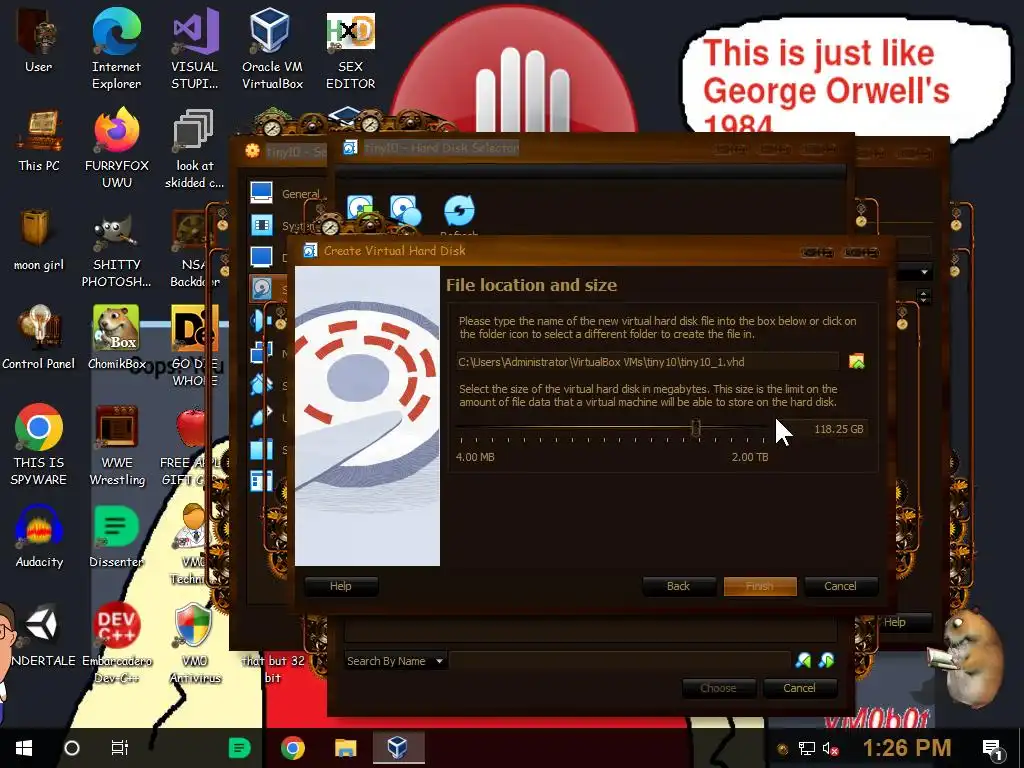Click the General category icon in Settings

tap(261, 193)
